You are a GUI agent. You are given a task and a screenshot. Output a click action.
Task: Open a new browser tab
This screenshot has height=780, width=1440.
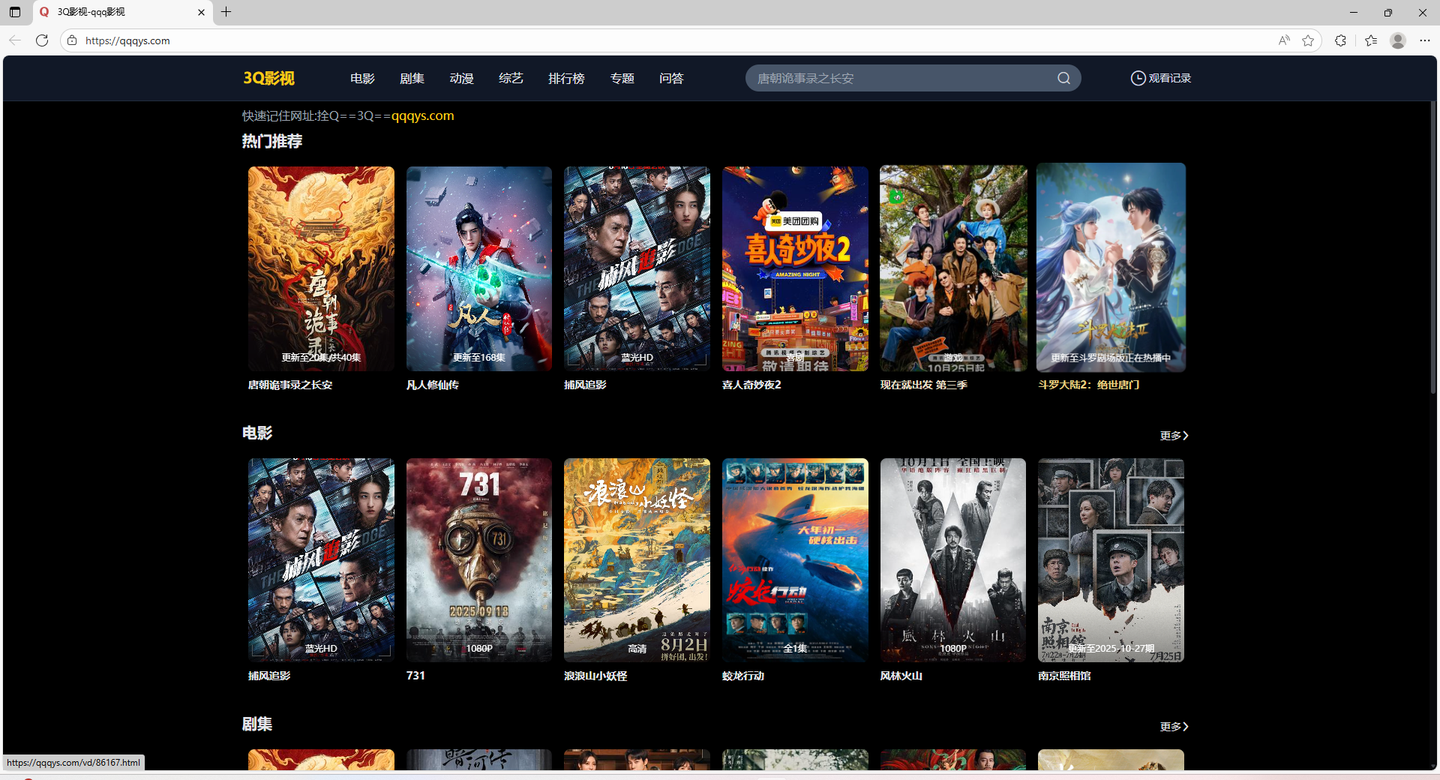tap(226, 12)
